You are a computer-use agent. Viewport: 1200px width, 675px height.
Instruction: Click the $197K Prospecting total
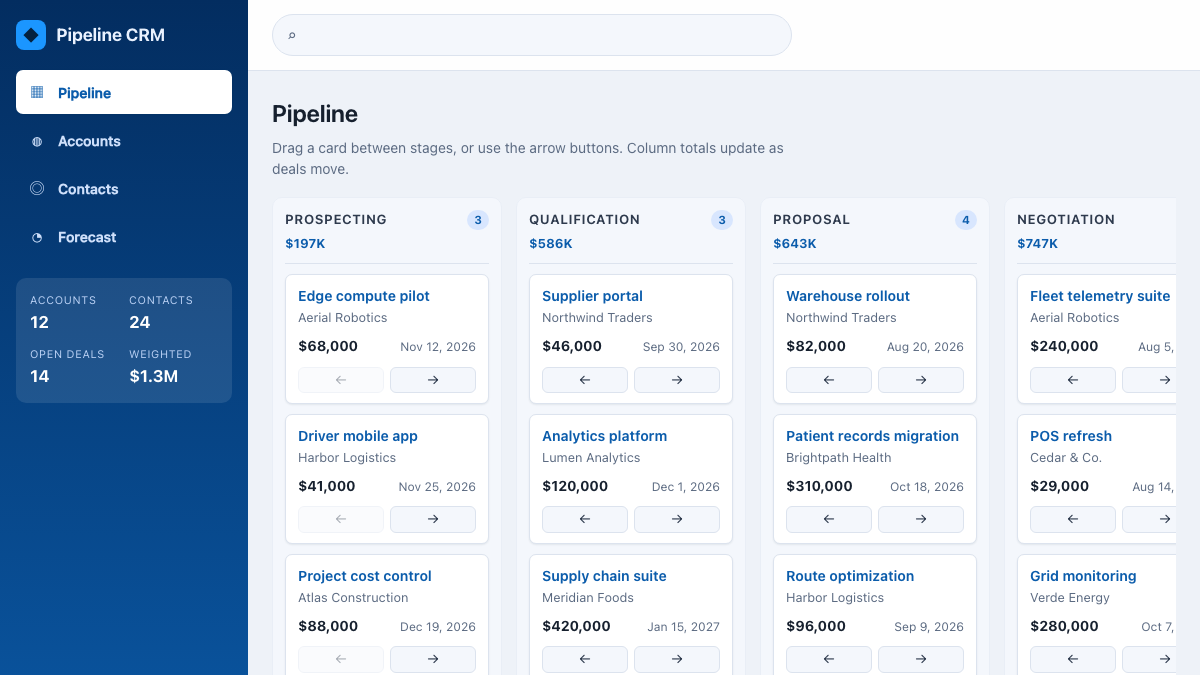point(305,243)
